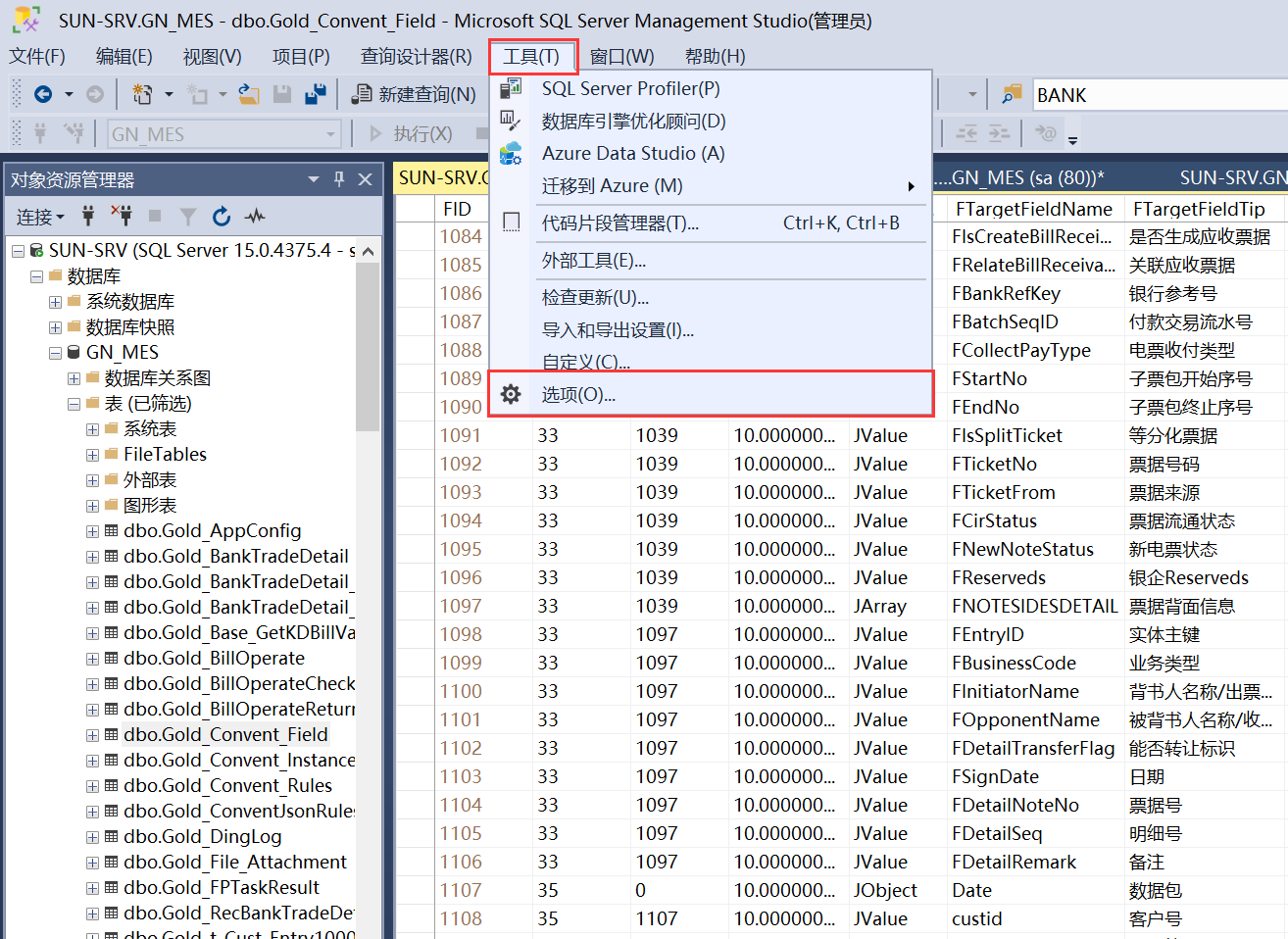Open the 视图(V) menu
The width and height of the screenshot is (1288, 939).
point(212,57)
